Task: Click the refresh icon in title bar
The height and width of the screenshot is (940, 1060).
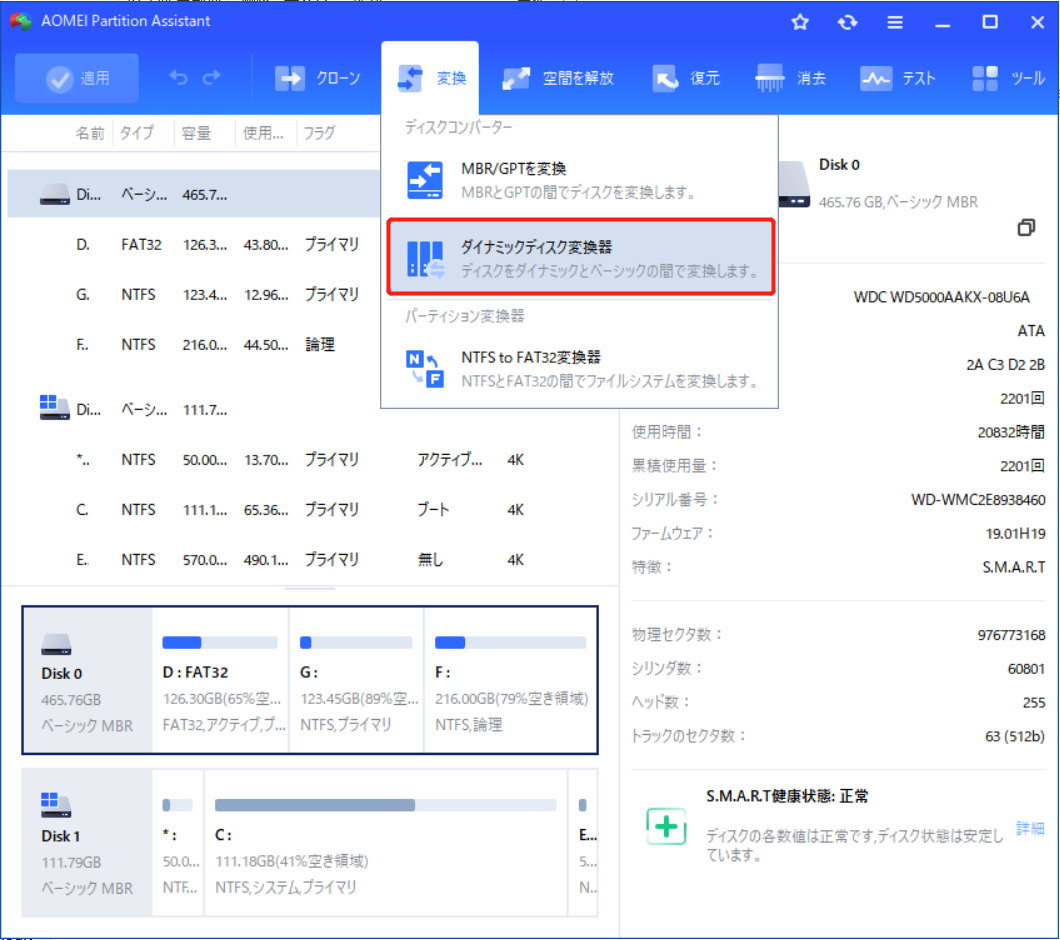Action: click(x=848, y=22)
